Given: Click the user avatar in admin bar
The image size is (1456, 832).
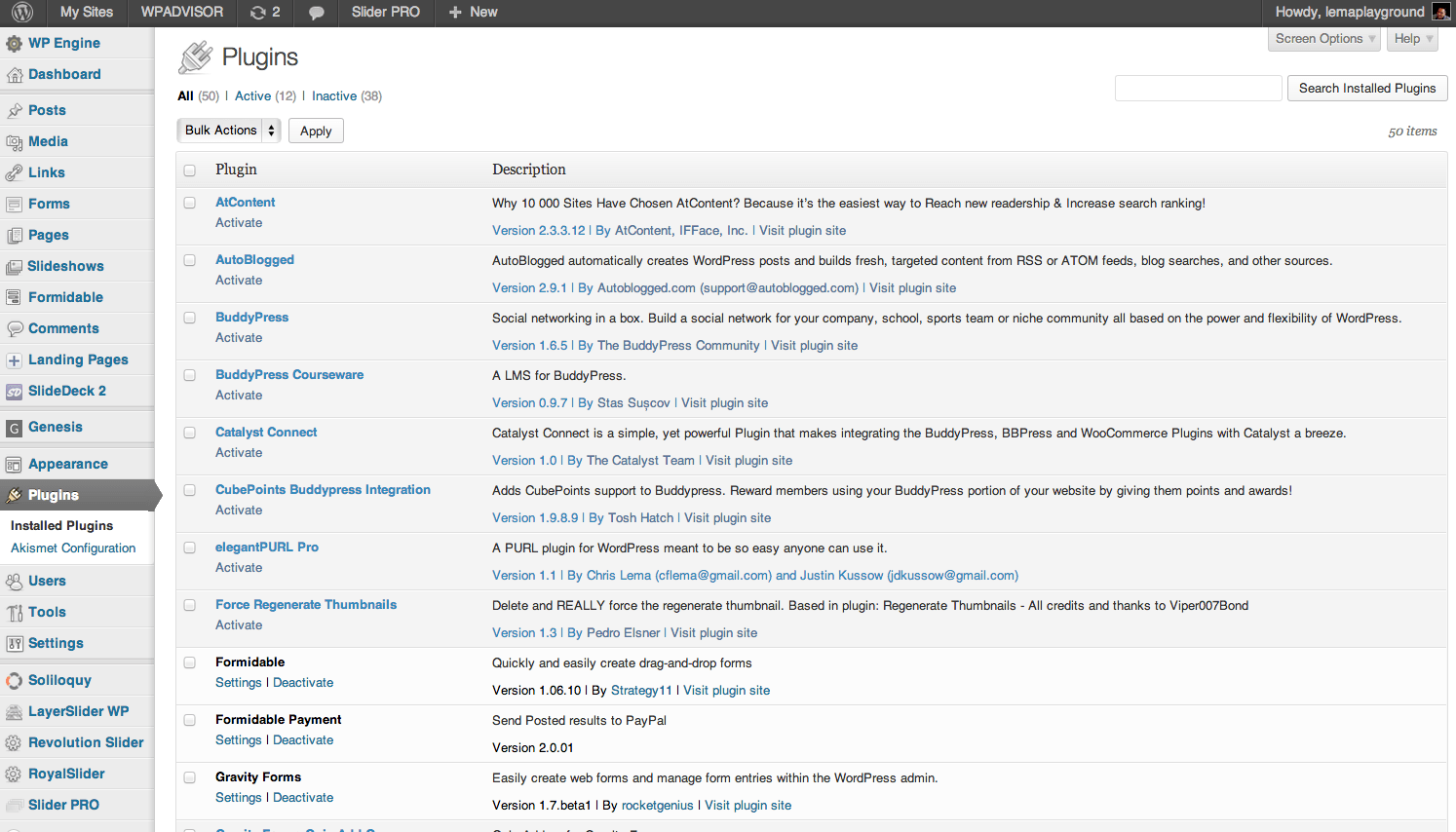Looking at the screenshot, I should tap(1439, 12).
